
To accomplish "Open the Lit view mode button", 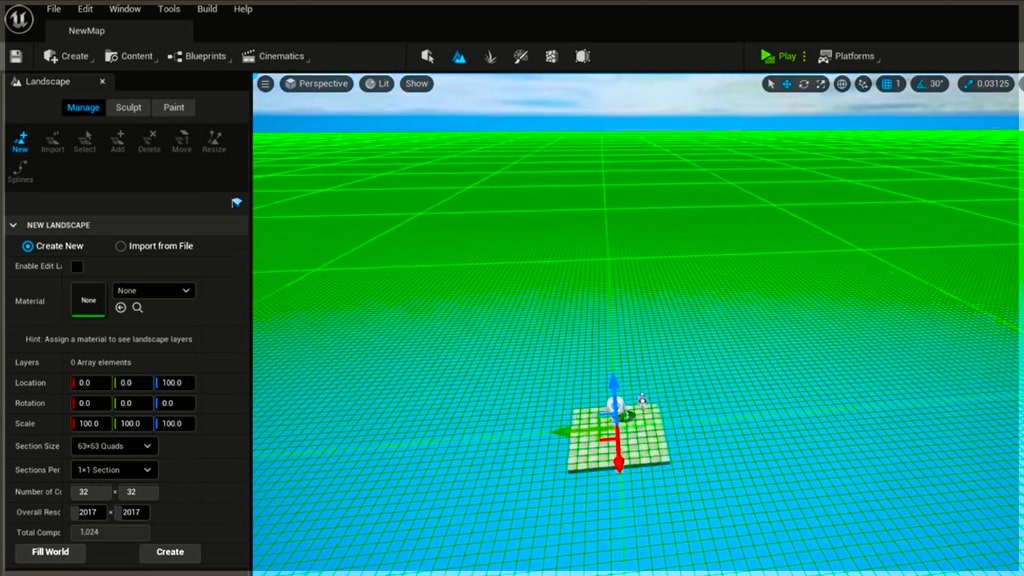I will [x=377, y=84].
